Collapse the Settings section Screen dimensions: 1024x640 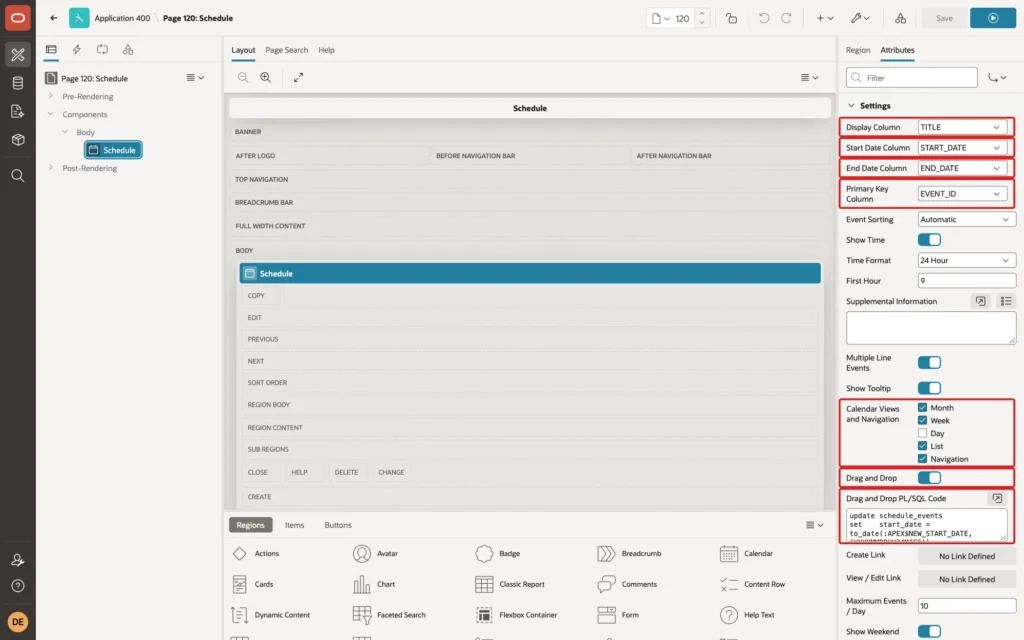point(851,106)
